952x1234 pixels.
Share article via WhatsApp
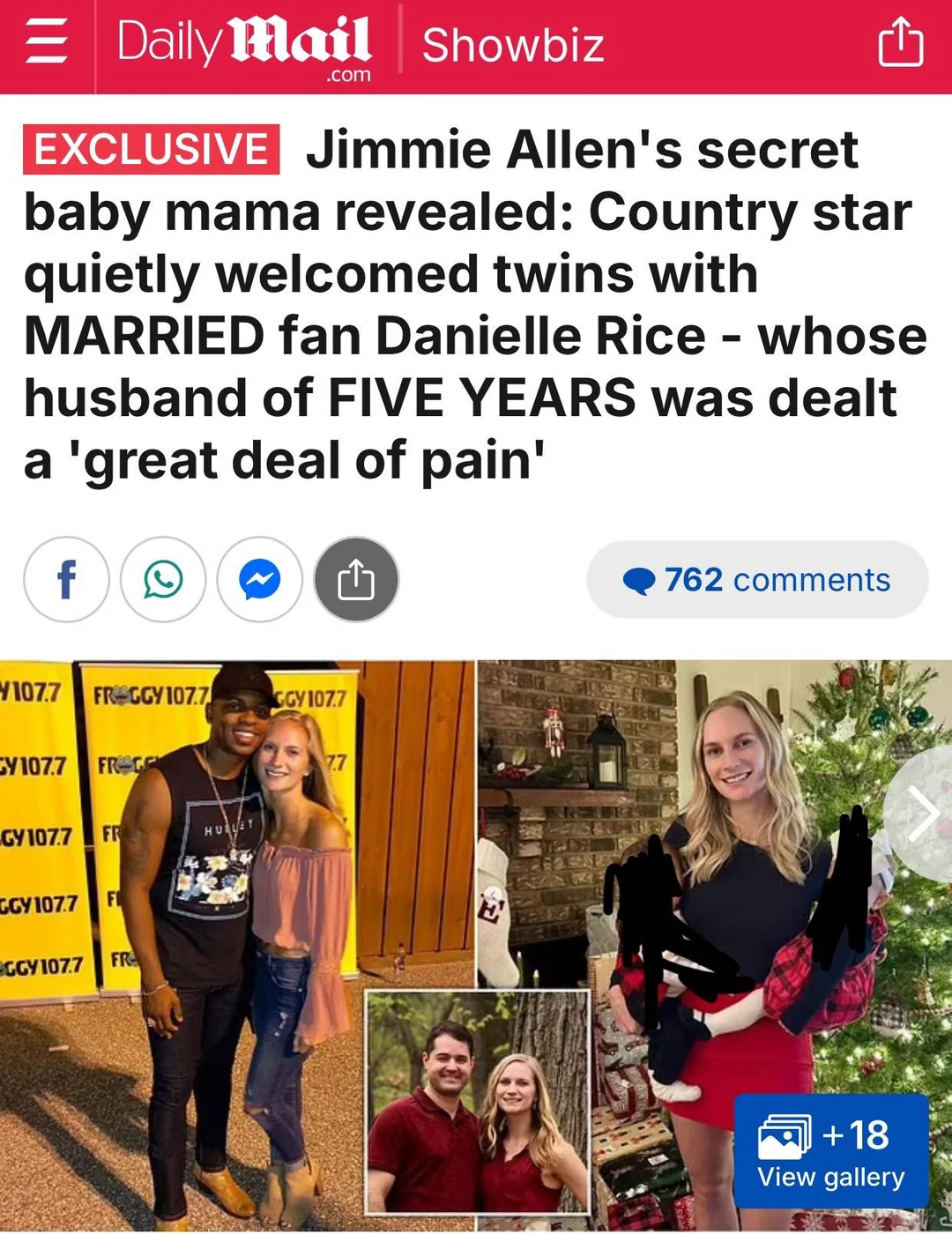point(163,579)
